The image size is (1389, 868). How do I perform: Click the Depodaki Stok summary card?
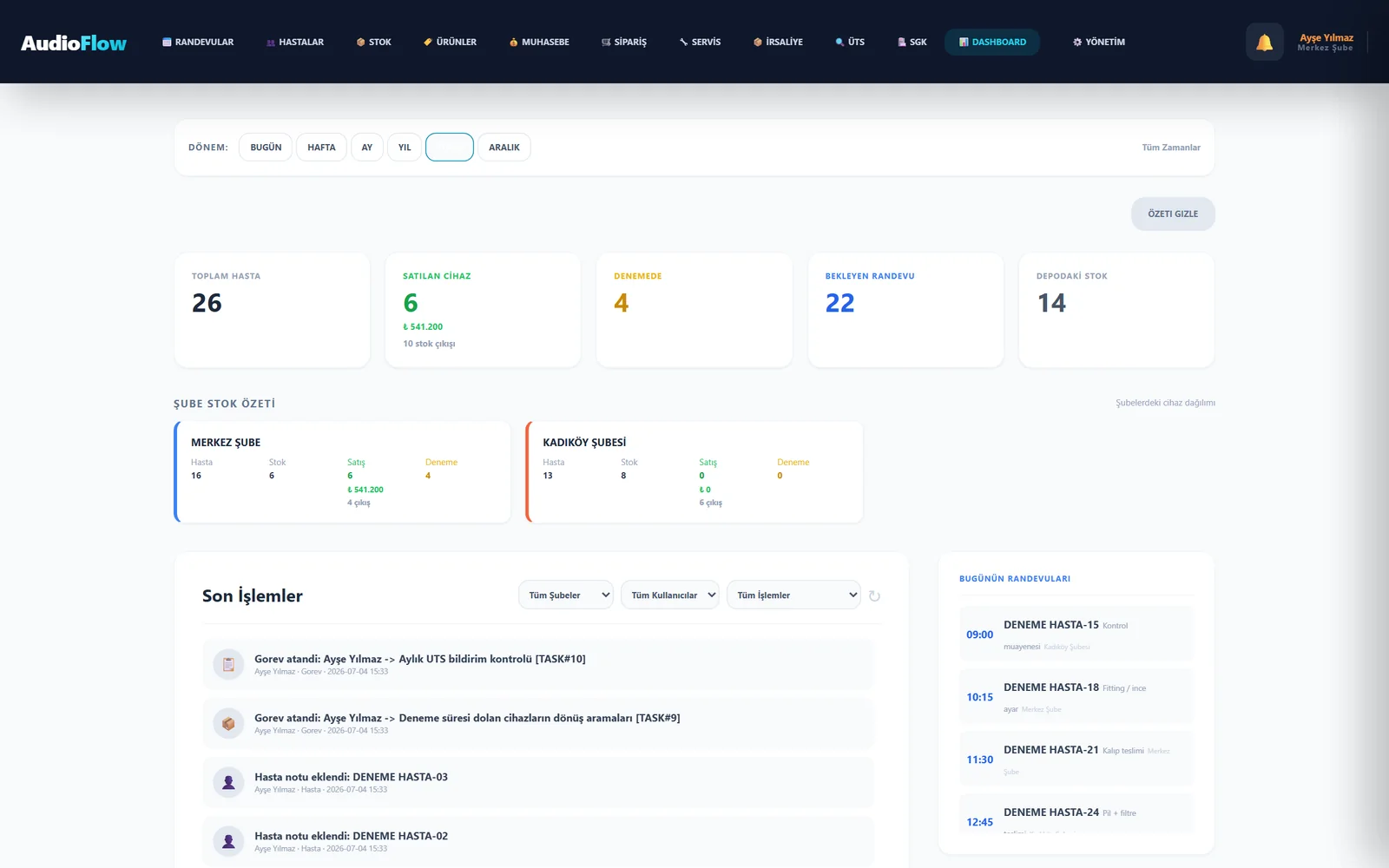click(x=1116, y=310)
